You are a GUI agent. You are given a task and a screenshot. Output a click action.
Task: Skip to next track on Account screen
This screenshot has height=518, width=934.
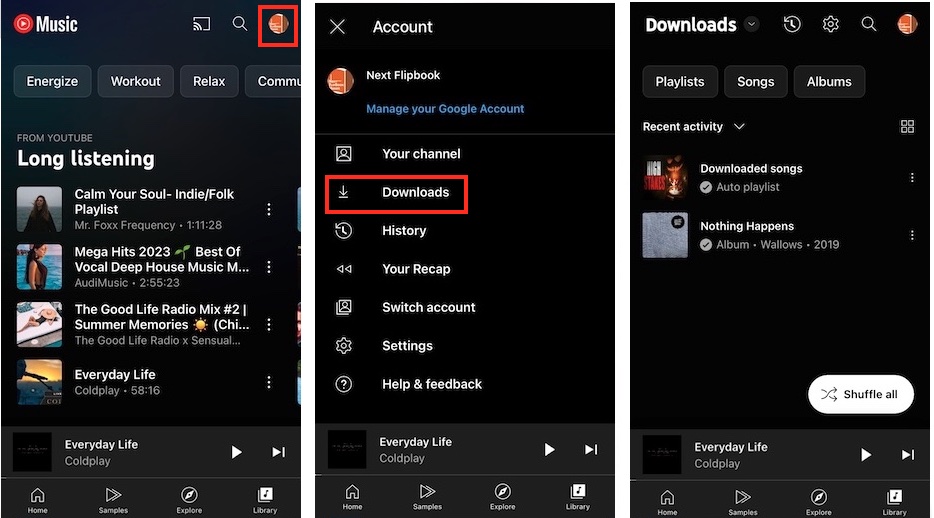pos(591,450)
